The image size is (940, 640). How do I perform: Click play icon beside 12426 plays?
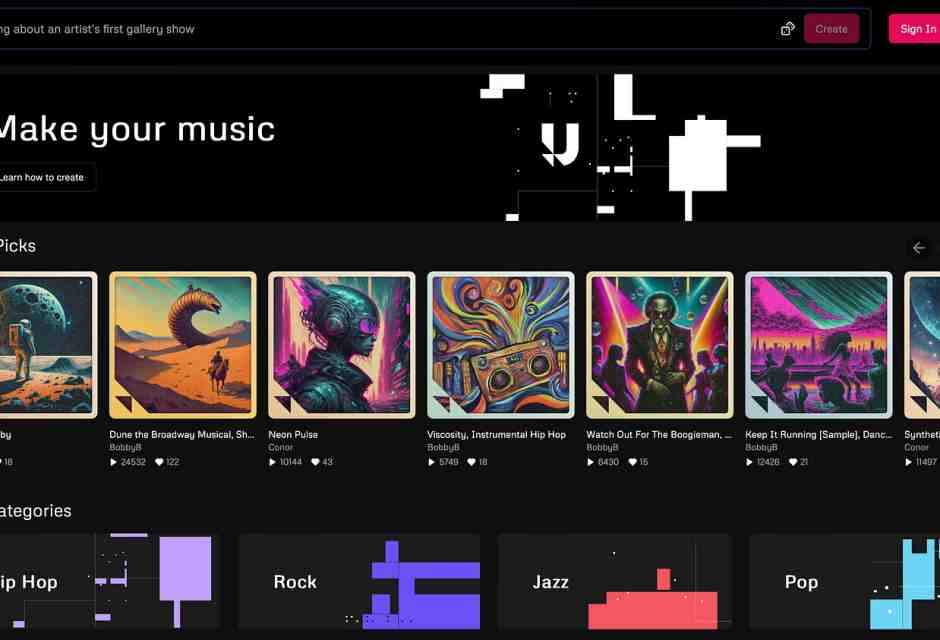tap(749, 462)
